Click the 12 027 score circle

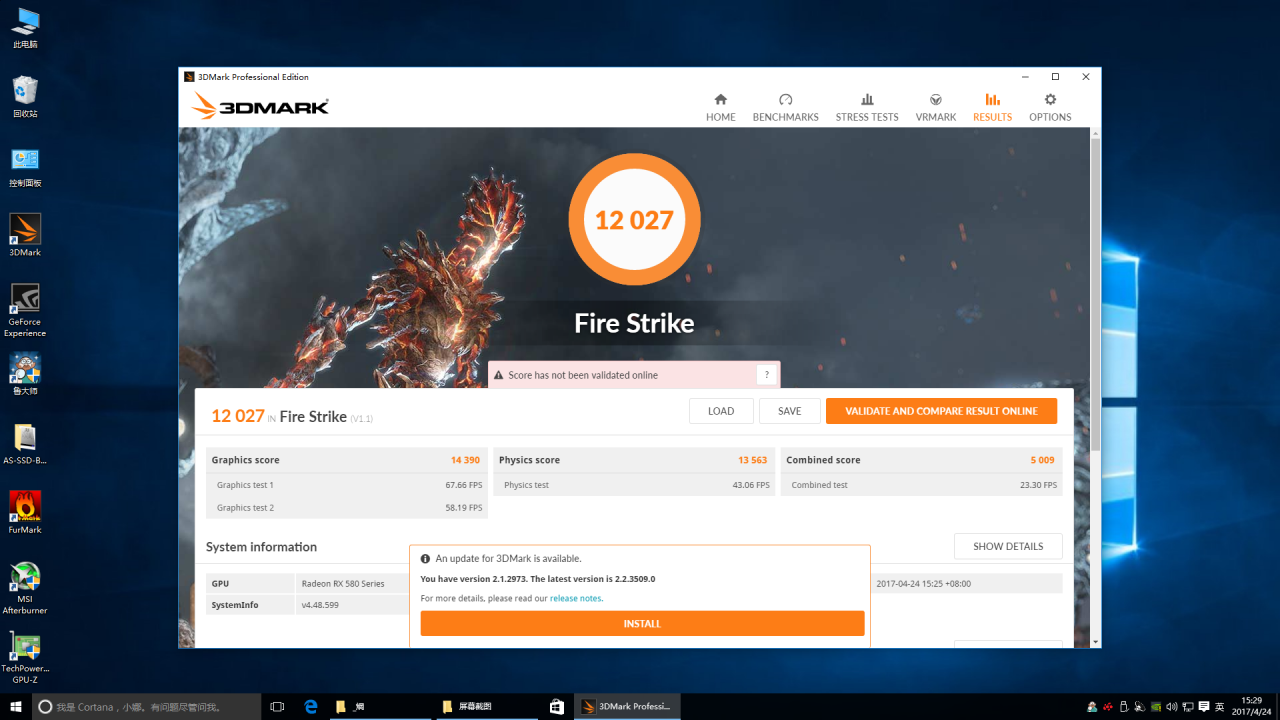click(x=634, y=220)
